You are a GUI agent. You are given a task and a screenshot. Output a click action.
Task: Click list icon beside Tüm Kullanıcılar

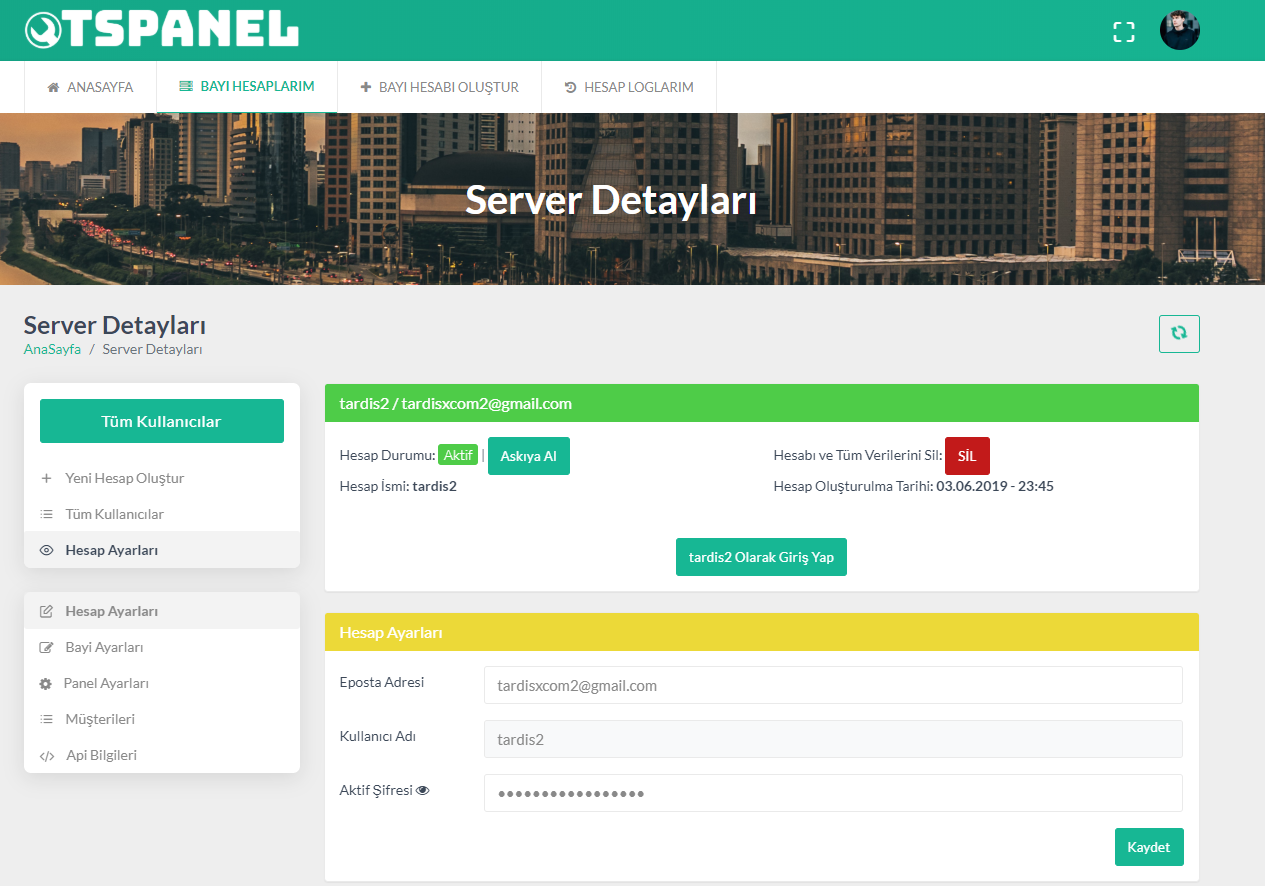click(46, 514)
